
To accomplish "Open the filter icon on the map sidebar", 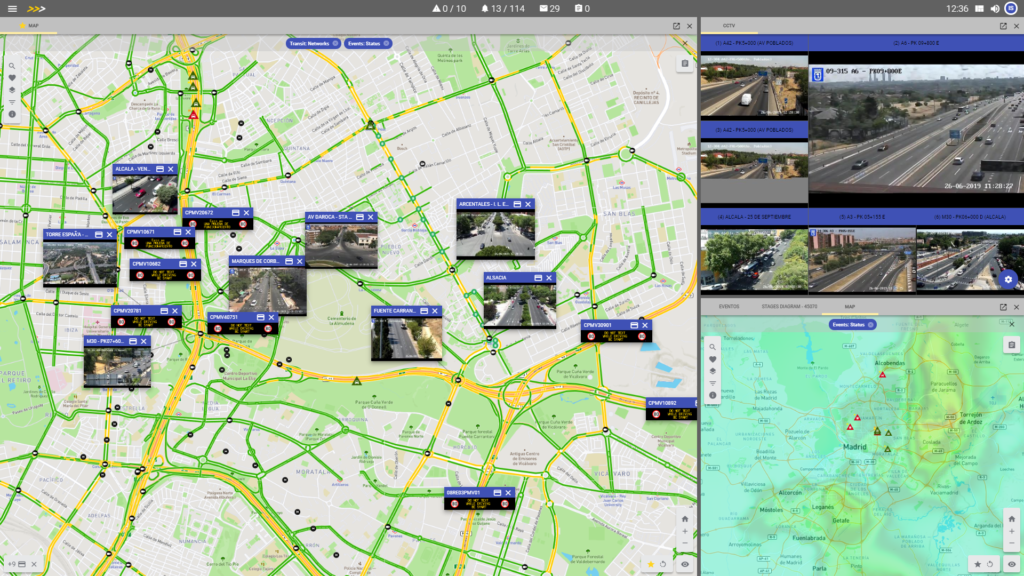I will pyautogui.click(x=11, y=102).
